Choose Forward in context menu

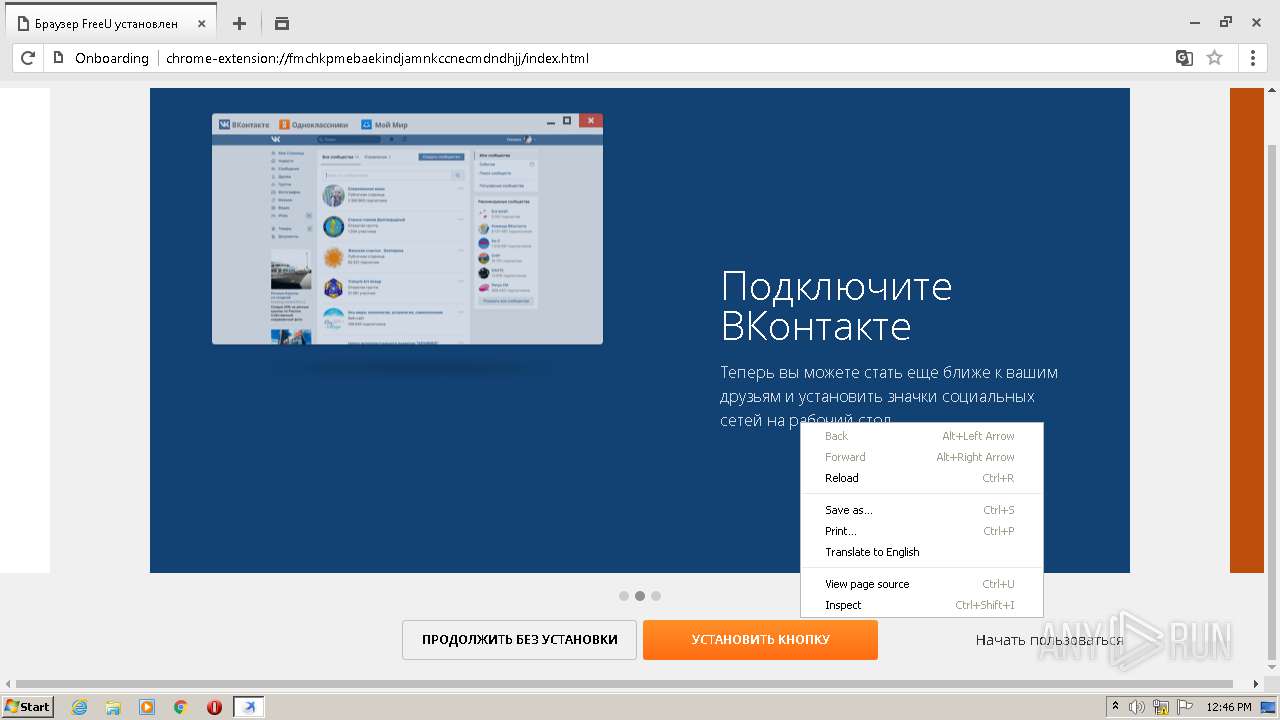point(922,457)
